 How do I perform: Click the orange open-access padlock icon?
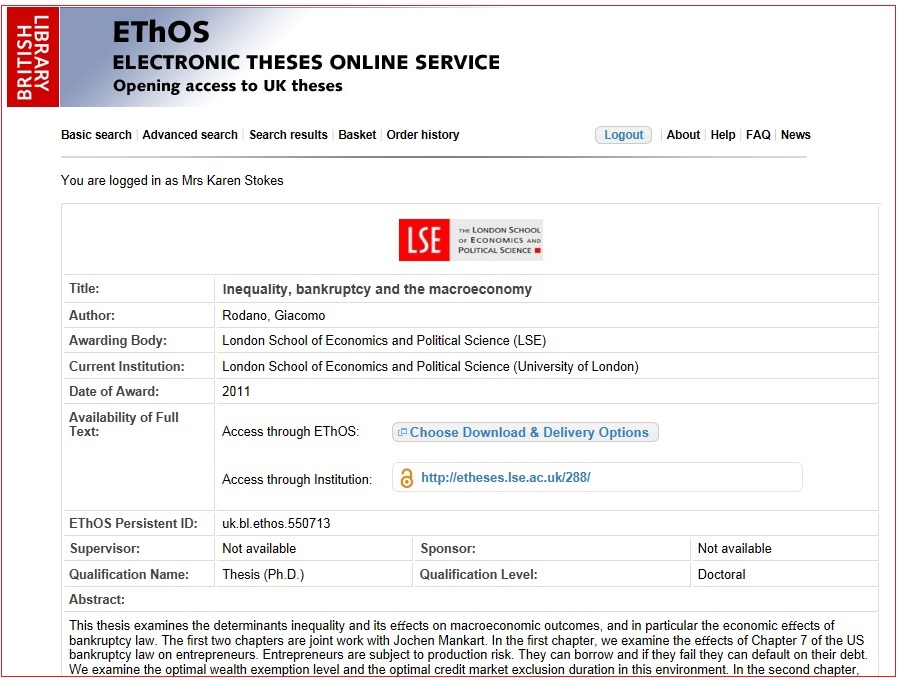tap(406, 478)
